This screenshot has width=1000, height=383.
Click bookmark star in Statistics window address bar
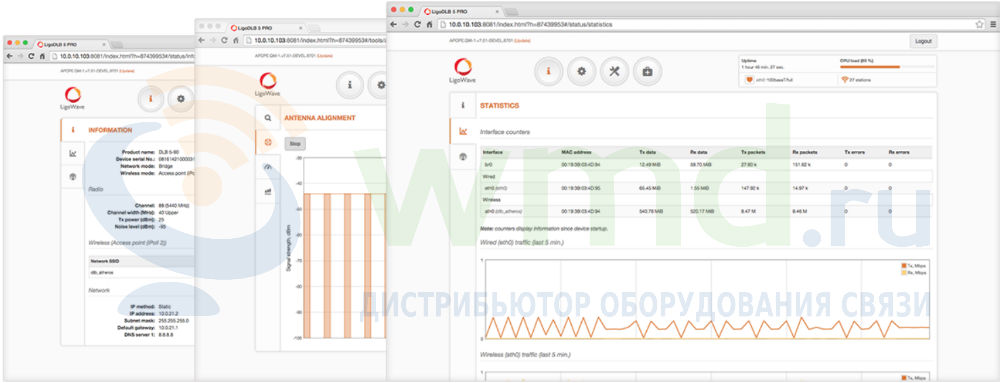[979, 24]
